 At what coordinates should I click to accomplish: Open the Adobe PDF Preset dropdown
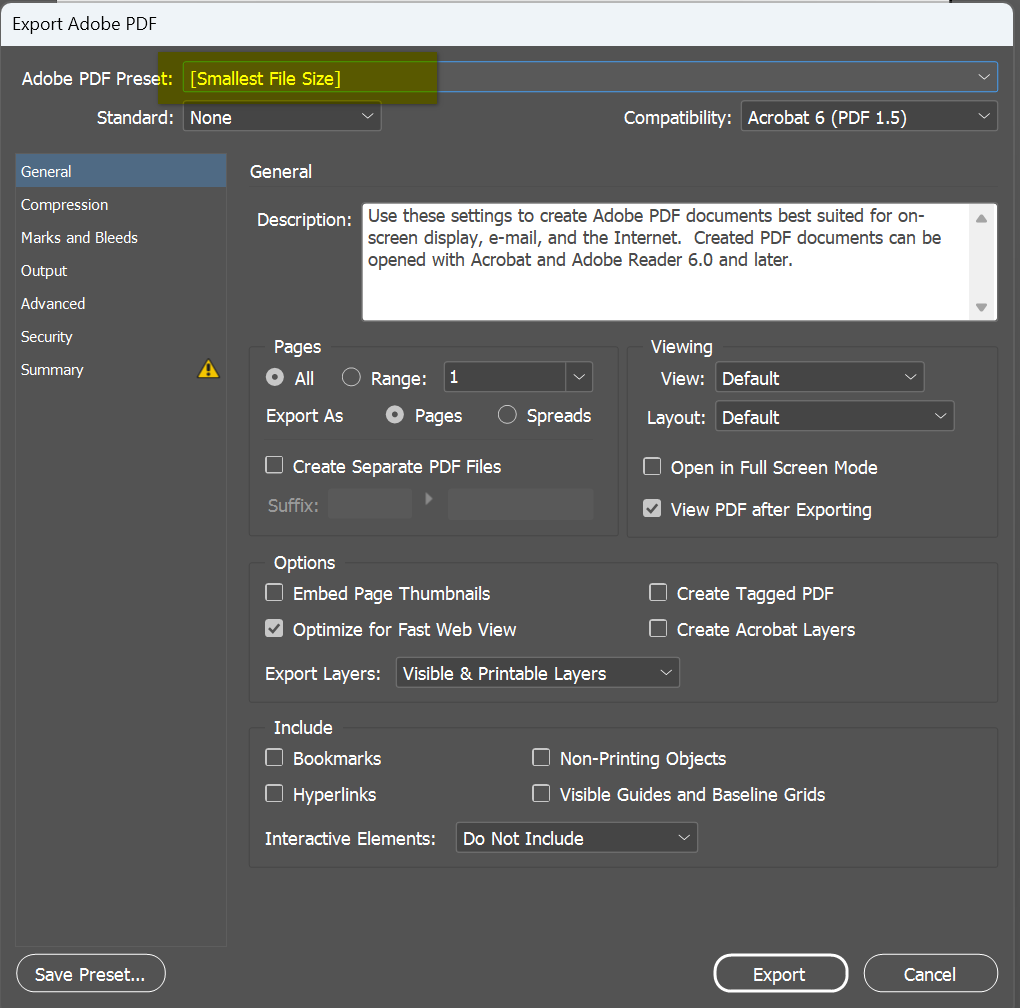(x=589, y=78)
